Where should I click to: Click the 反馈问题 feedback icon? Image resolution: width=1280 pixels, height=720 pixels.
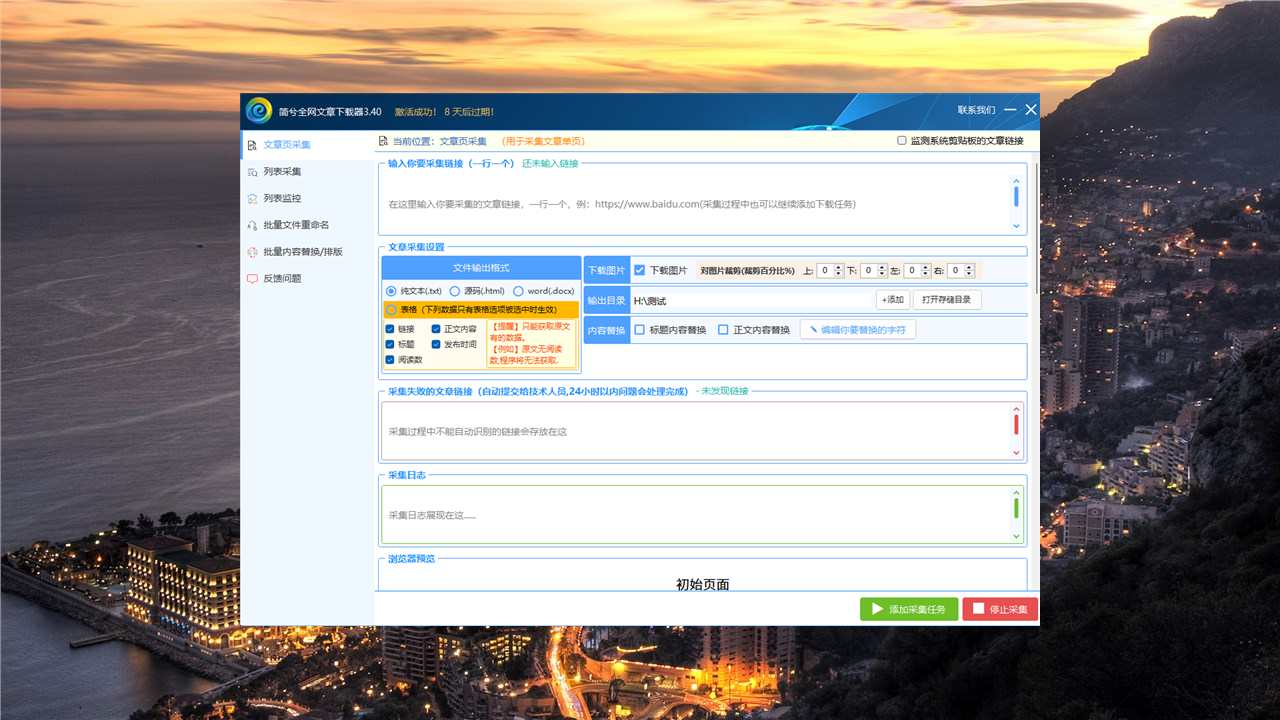(253, 279)
